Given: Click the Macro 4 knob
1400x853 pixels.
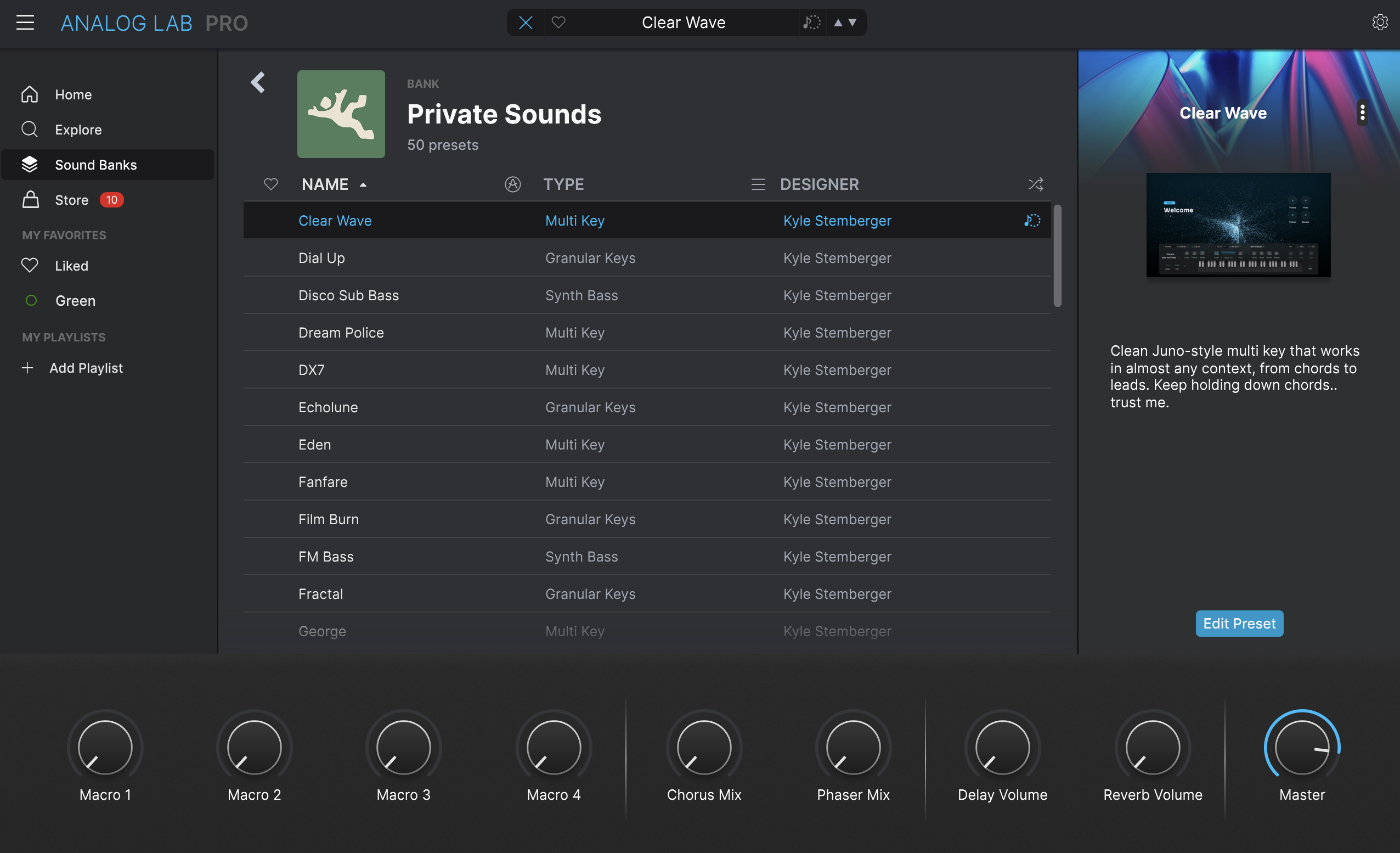Looking at the screenshot, I should pos(554,747).
